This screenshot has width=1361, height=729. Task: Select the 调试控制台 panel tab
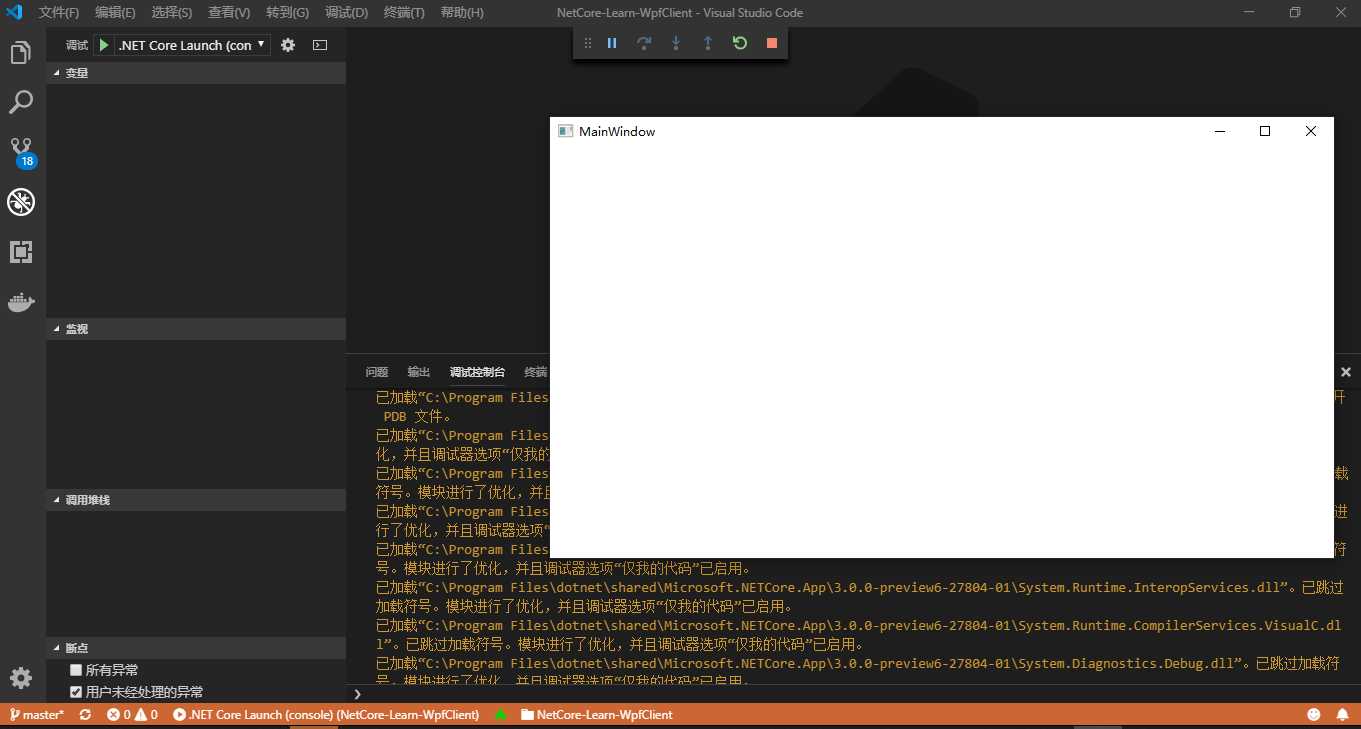(477, 372)
